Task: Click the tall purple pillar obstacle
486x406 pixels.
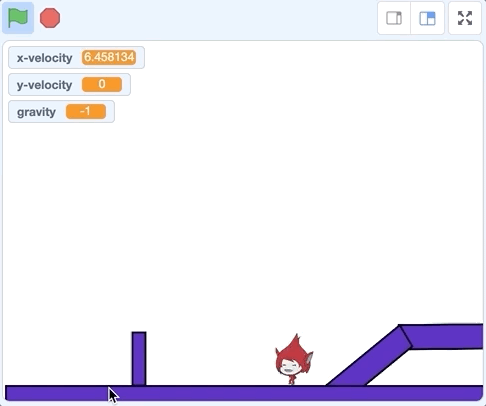Action: 139,359
